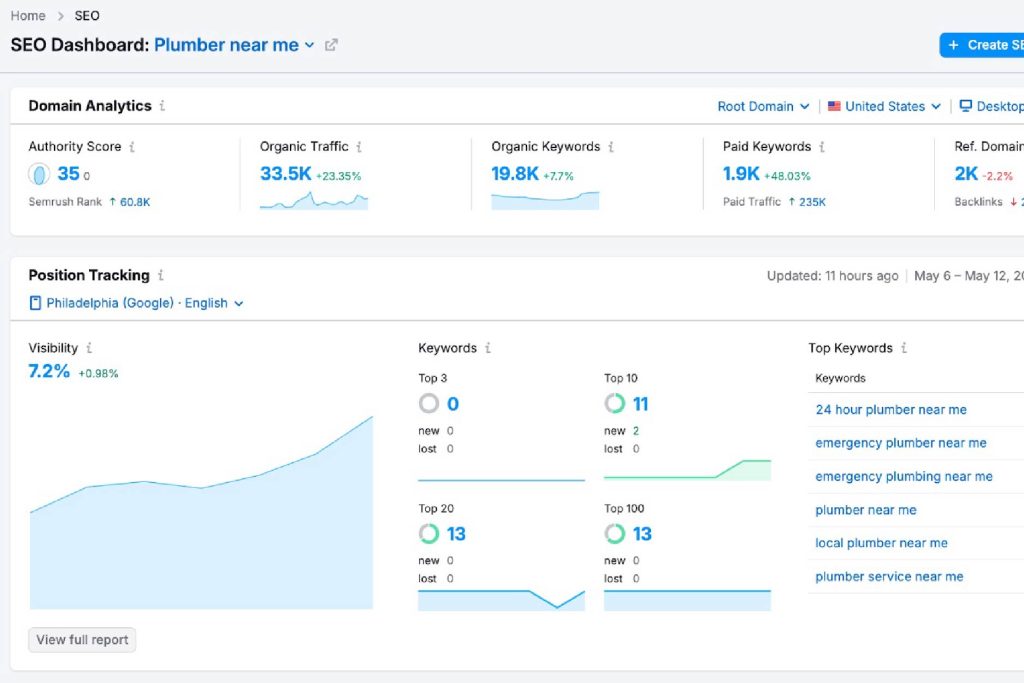This screenshot has width=1024, height=683.
Task: Click the Visibility value 7.2%
Action: (49, 371)
